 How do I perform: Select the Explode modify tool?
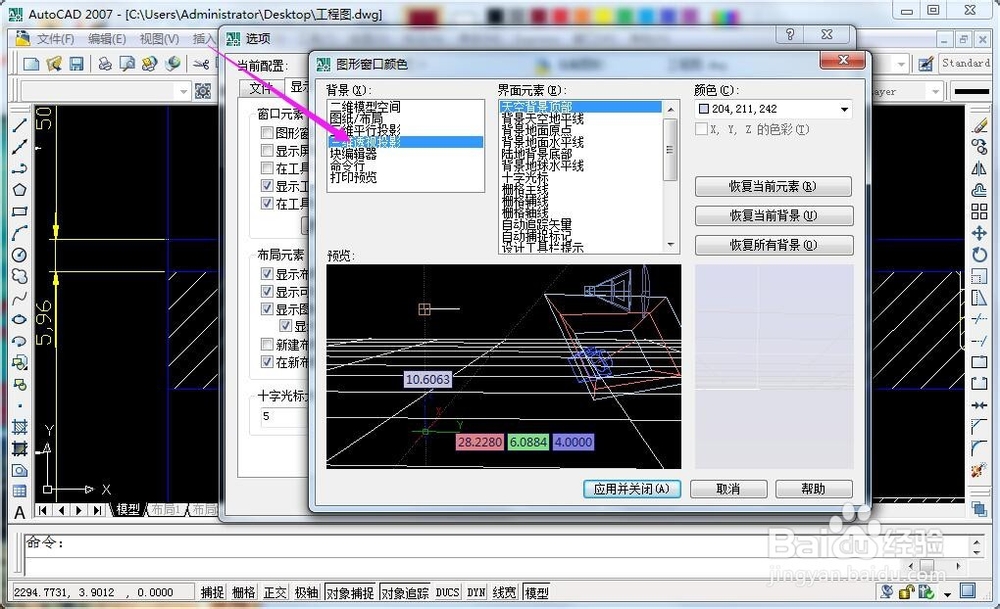[979, 471]
